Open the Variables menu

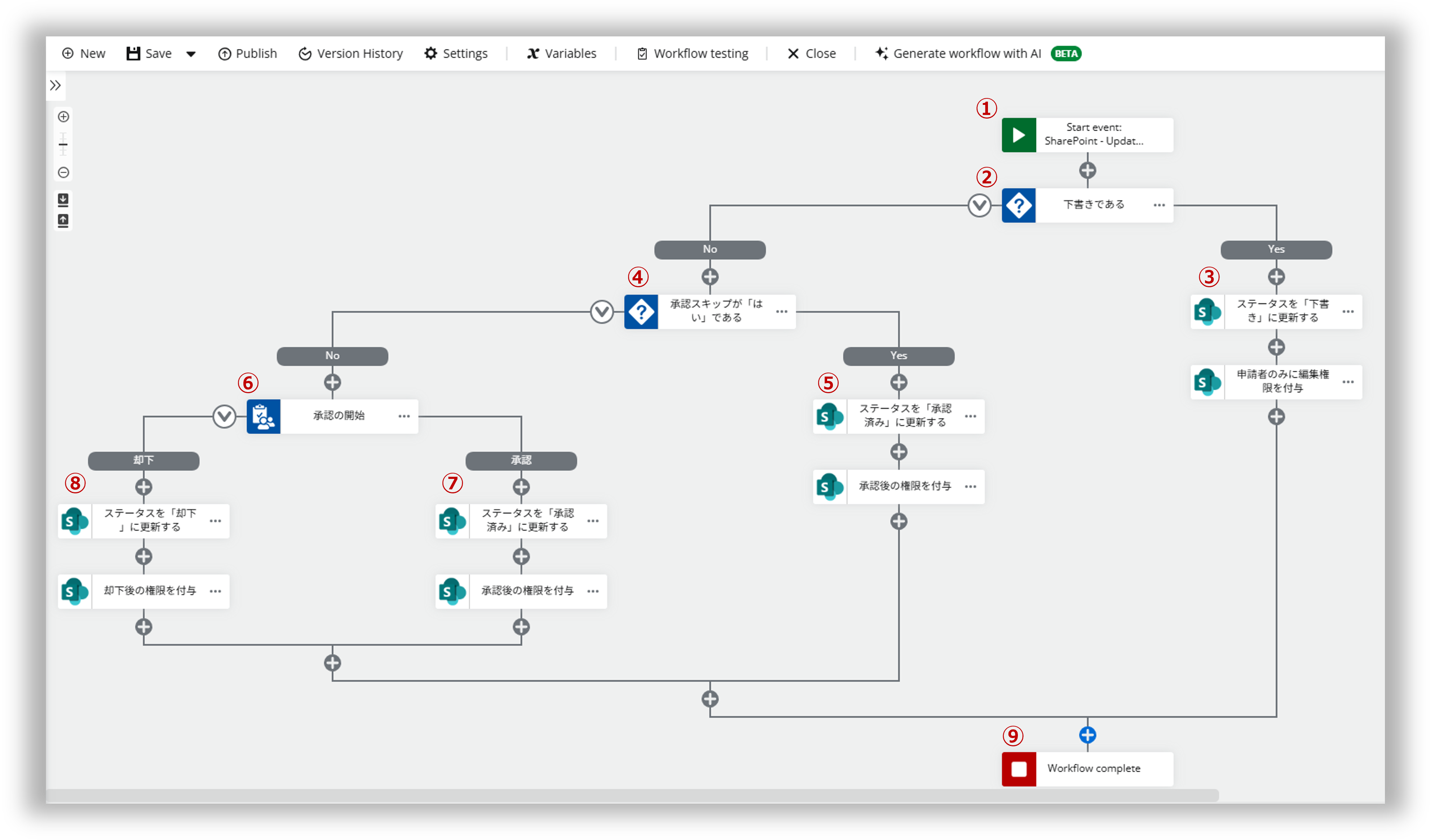(x=561, y=53)
